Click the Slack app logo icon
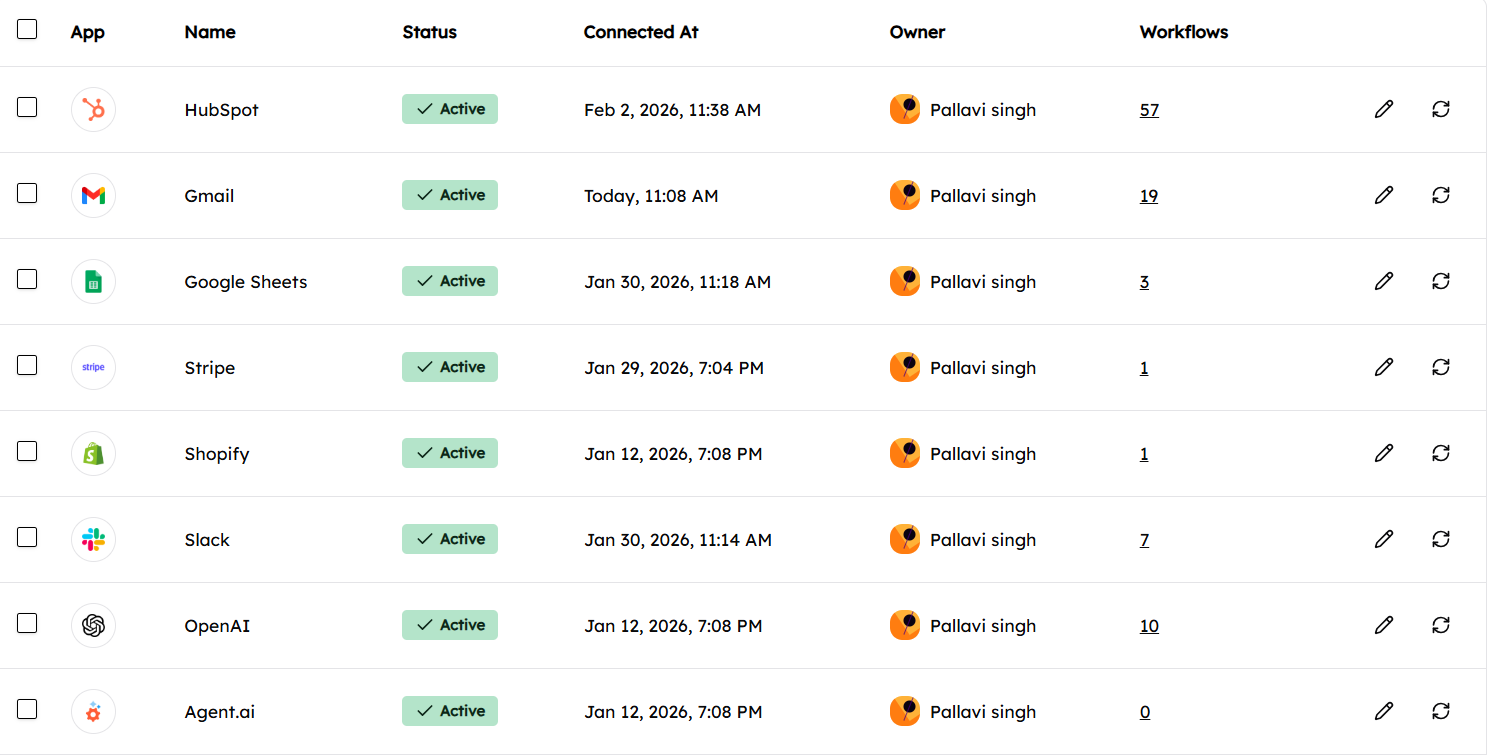The height and width of the screenshot is (755, 1491). click(x=93, y=540)
